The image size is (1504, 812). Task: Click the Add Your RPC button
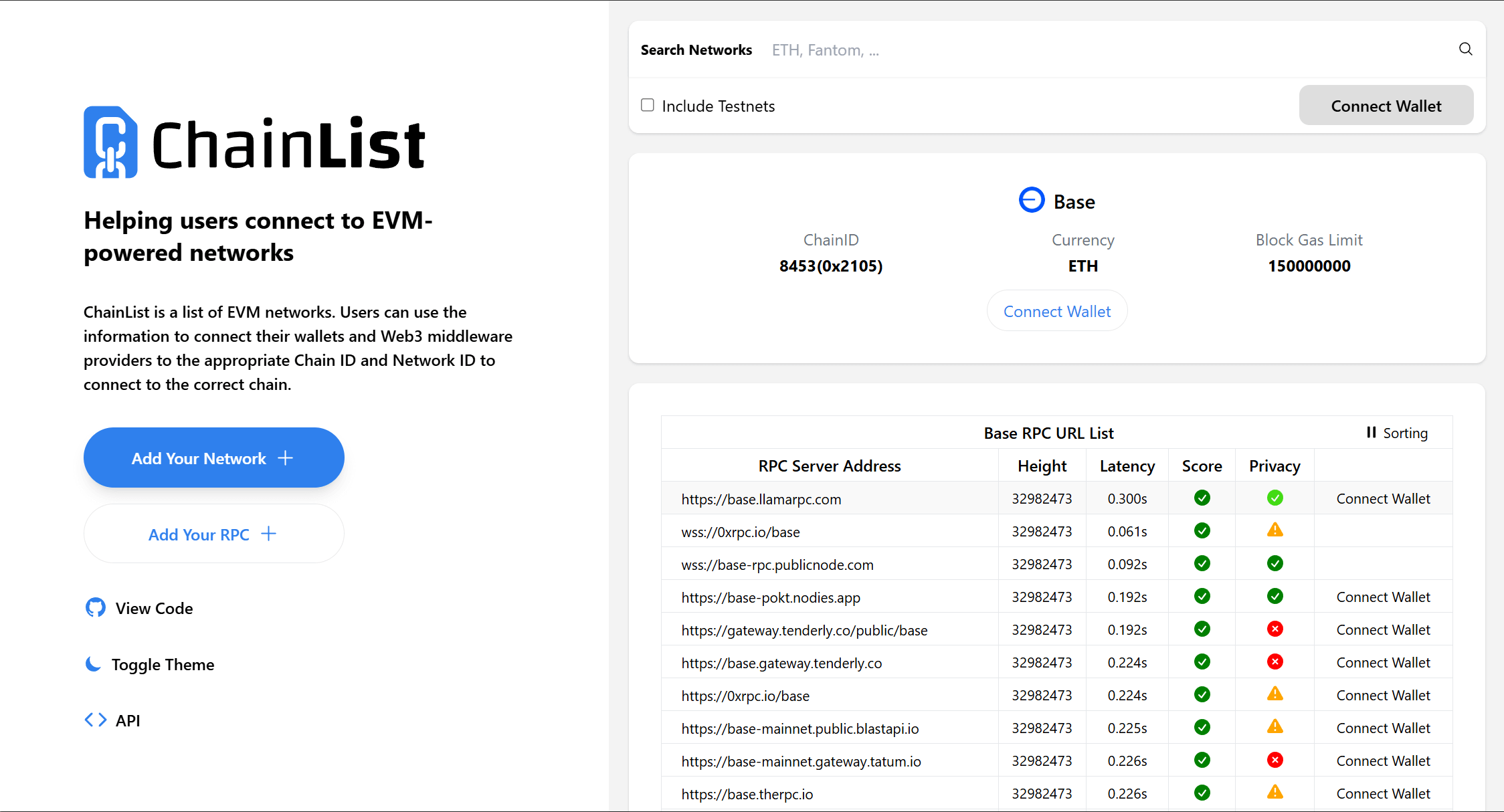tap(214, 534)
